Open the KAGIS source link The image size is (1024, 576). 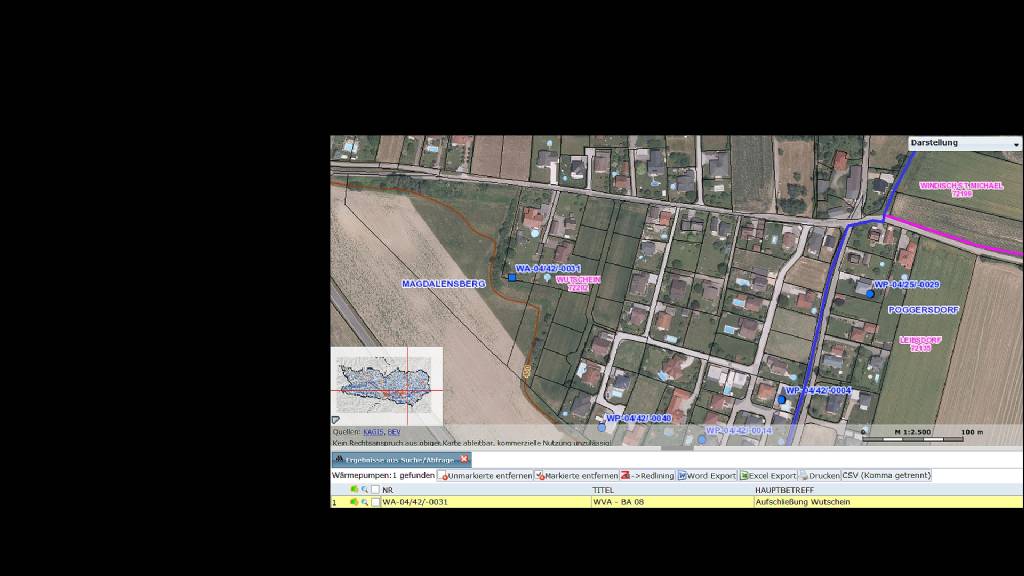[373, 432]
